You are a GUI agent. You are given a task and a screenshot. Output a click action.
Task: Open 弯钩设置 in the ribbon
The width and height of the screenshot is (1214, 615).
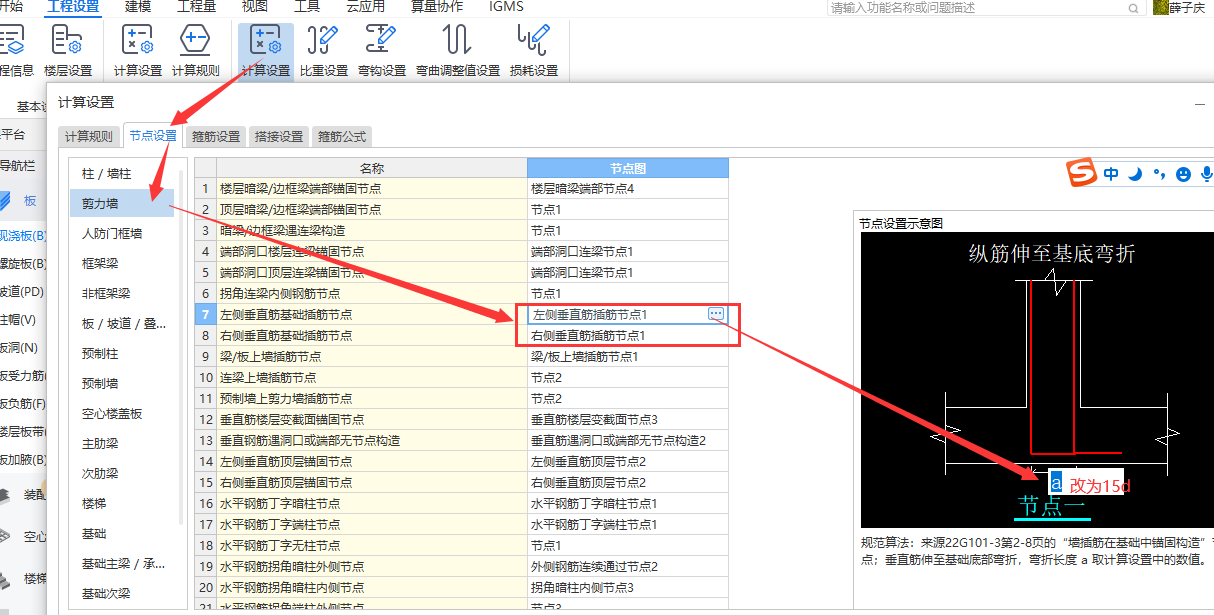(382, 52)
